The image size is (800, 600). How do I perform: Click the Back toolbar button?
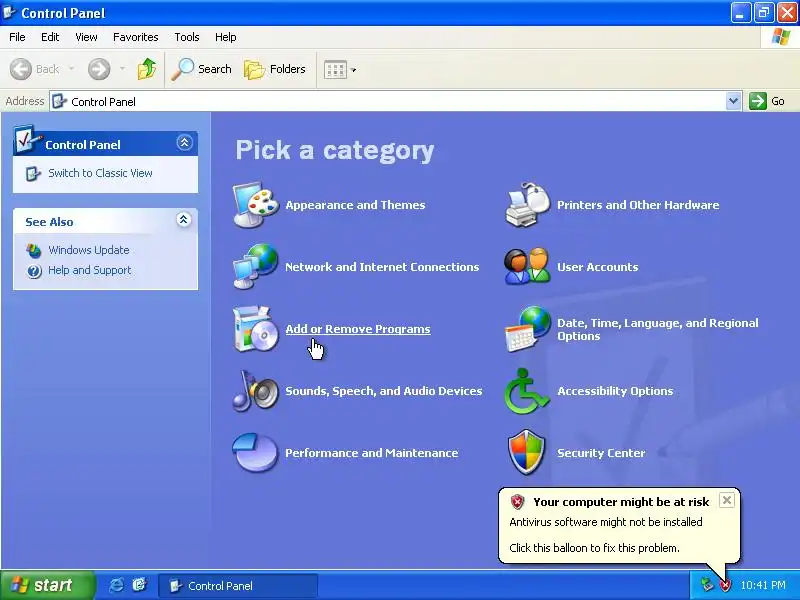35,69
